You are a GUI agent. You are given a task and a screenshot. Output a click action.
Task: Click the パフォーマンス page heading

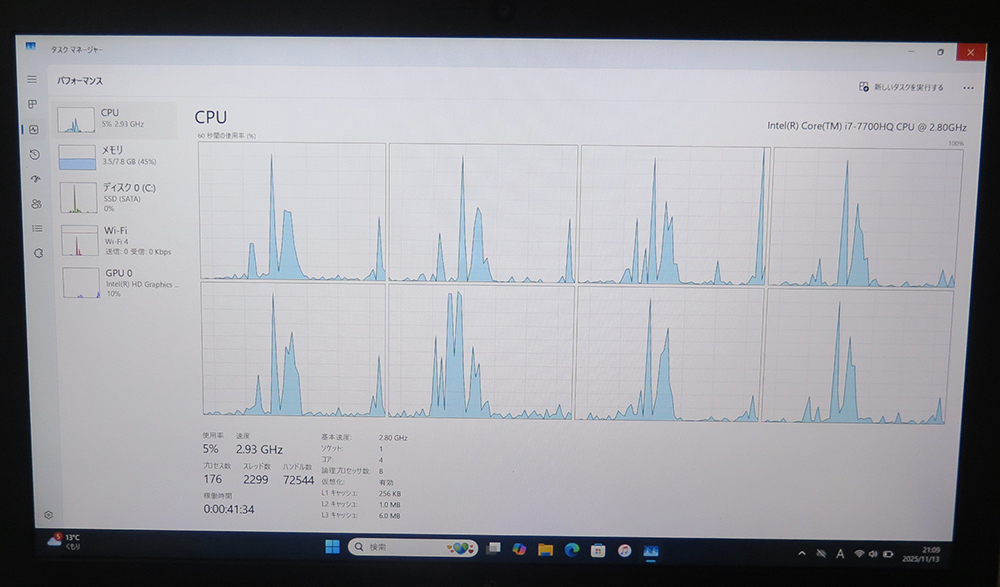(80, 81)
